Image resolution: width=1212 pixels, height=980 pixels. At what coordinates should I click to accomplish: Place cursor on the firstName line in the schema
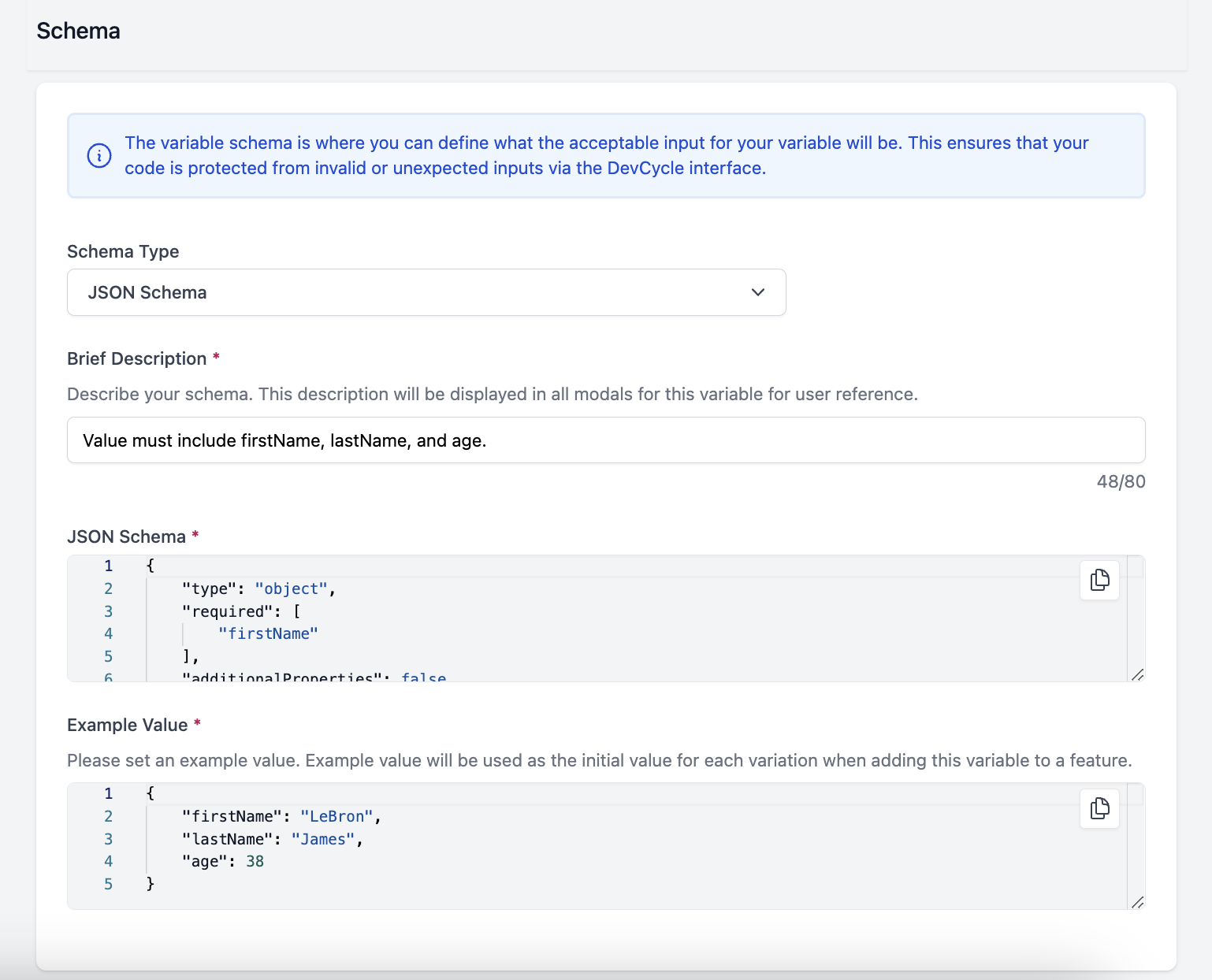(x=270, y=633)
